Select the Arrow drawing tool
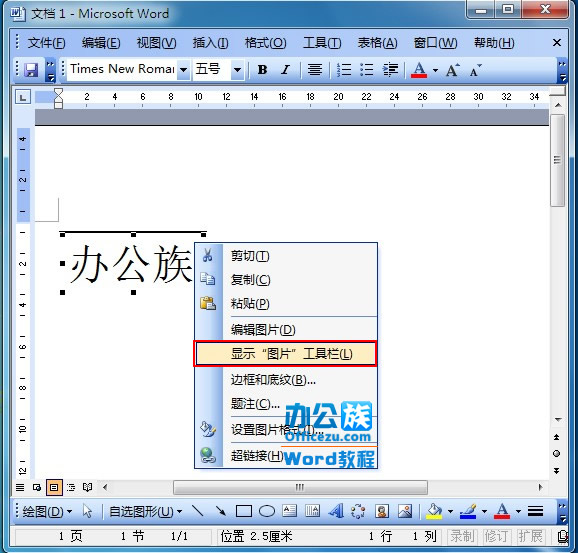 click(221, 511)
